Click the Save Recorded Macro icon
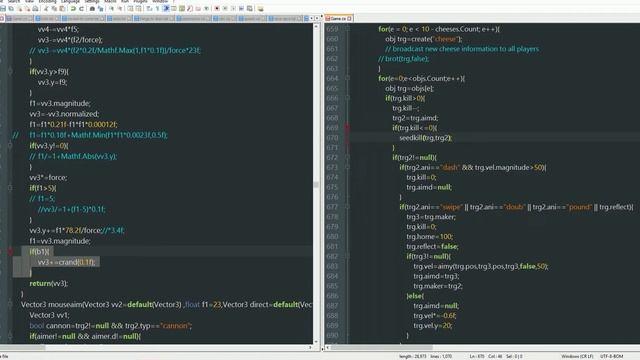The height and width of the screenshot is (360, 640). (x=249, y=9)
